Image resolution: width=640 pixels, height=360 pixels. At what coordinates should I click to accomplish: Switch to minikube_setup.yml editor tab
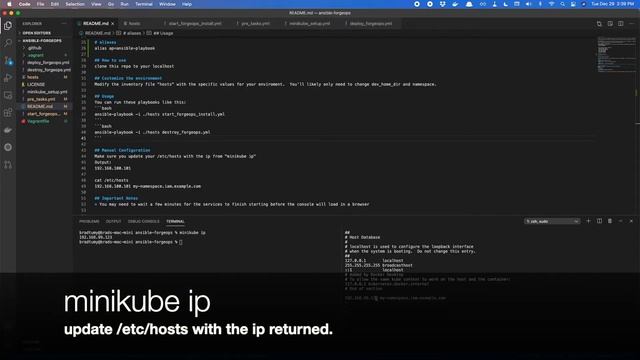coord(309,24)
